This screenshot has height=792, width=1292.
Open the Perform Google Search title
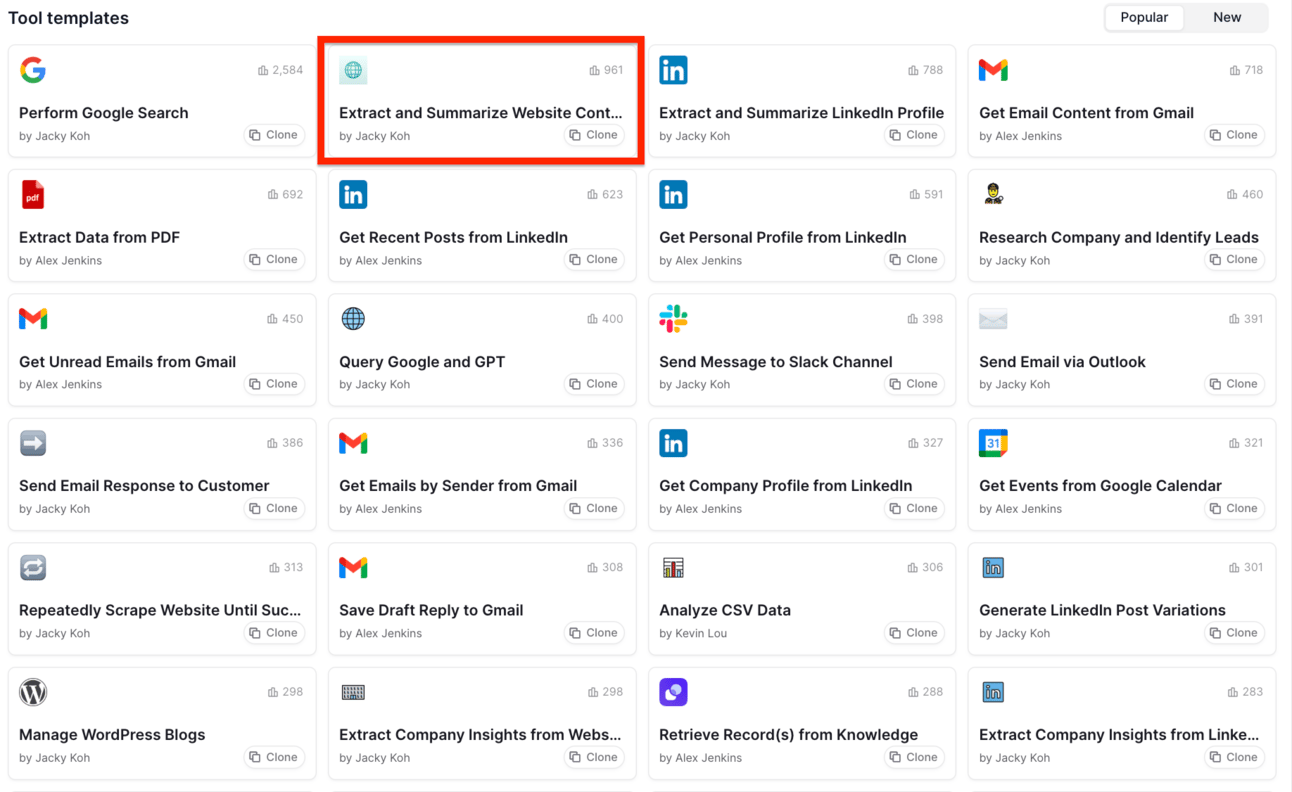point(104,113)
